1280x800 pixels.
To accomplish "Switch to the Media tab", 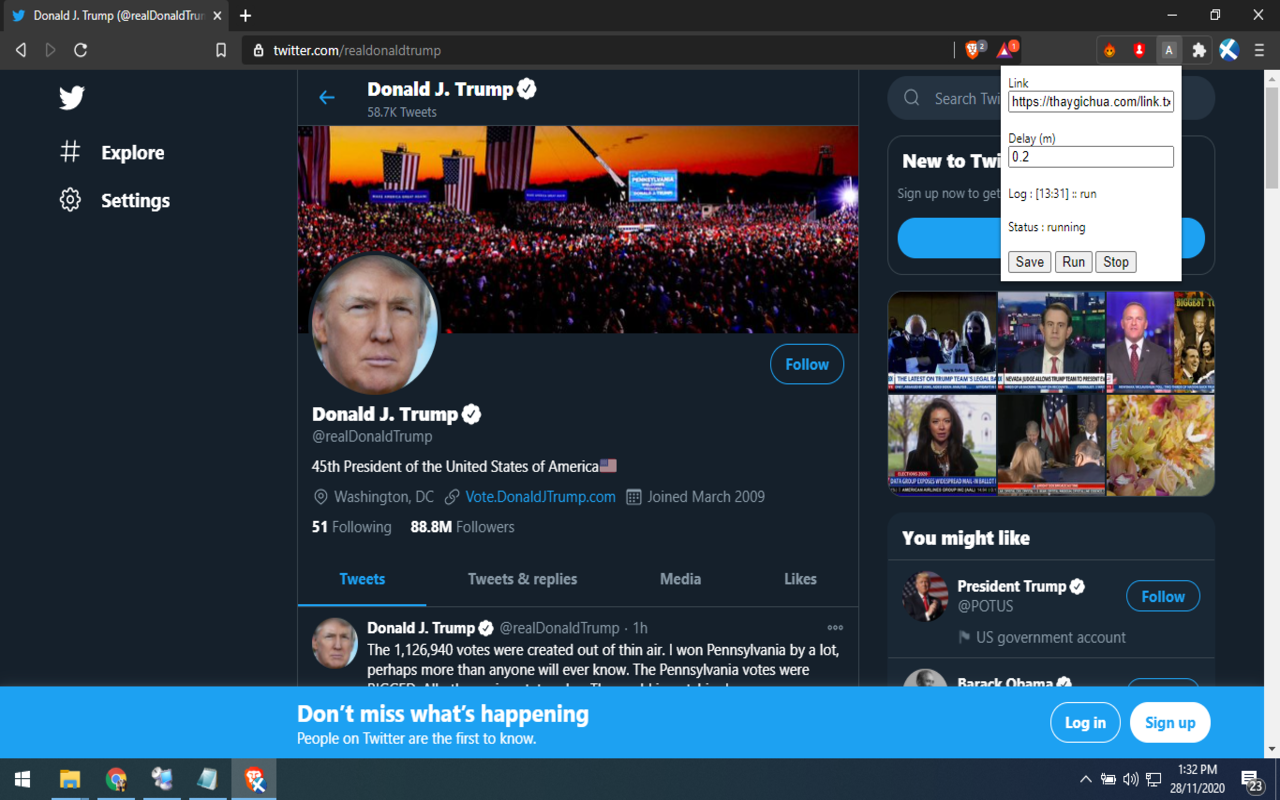I will 680,579.
